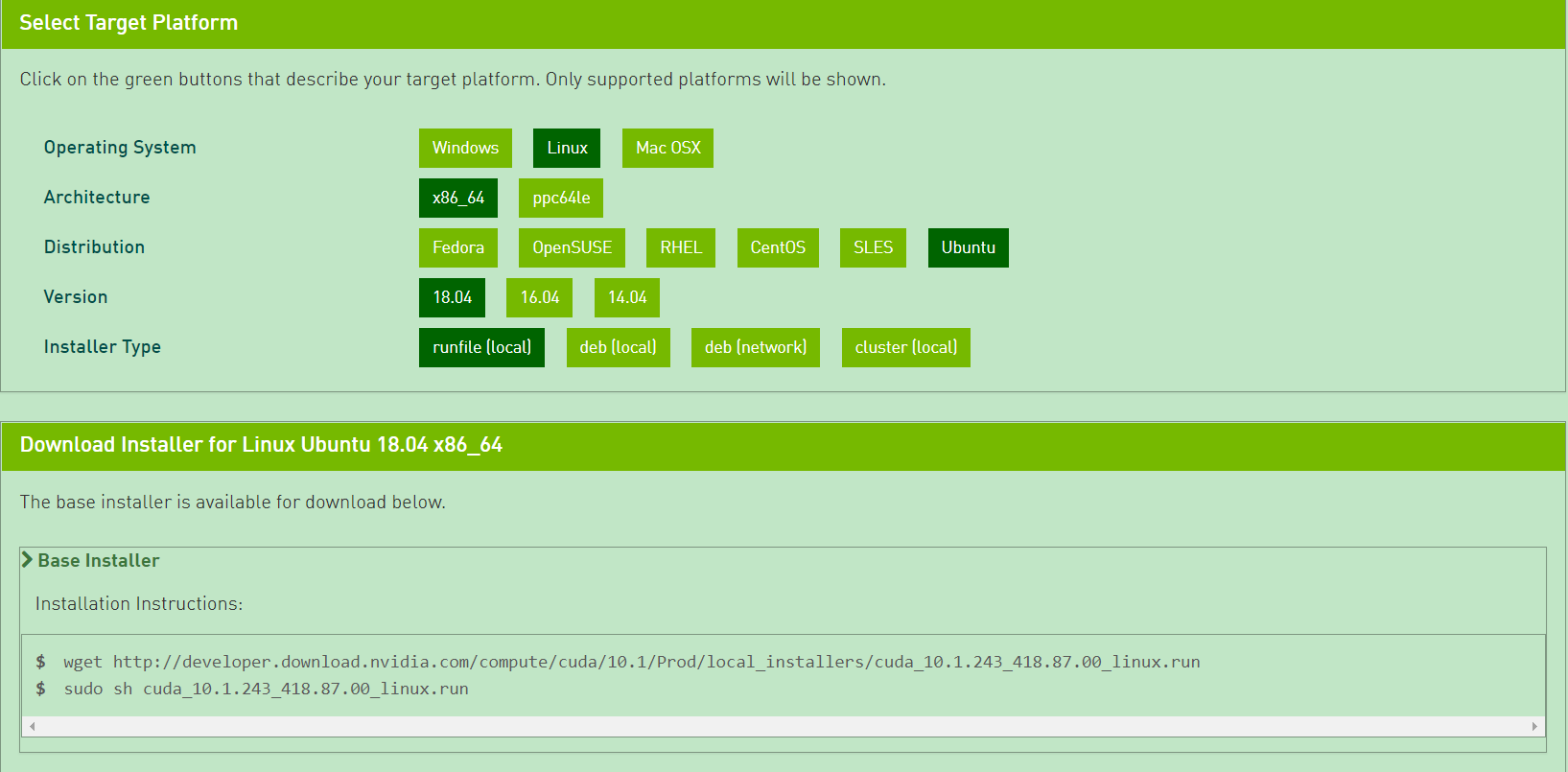The height and width of the screenshot is (772, 1568).
Task: Select the Windows operating system button
Action: point(465,148)
